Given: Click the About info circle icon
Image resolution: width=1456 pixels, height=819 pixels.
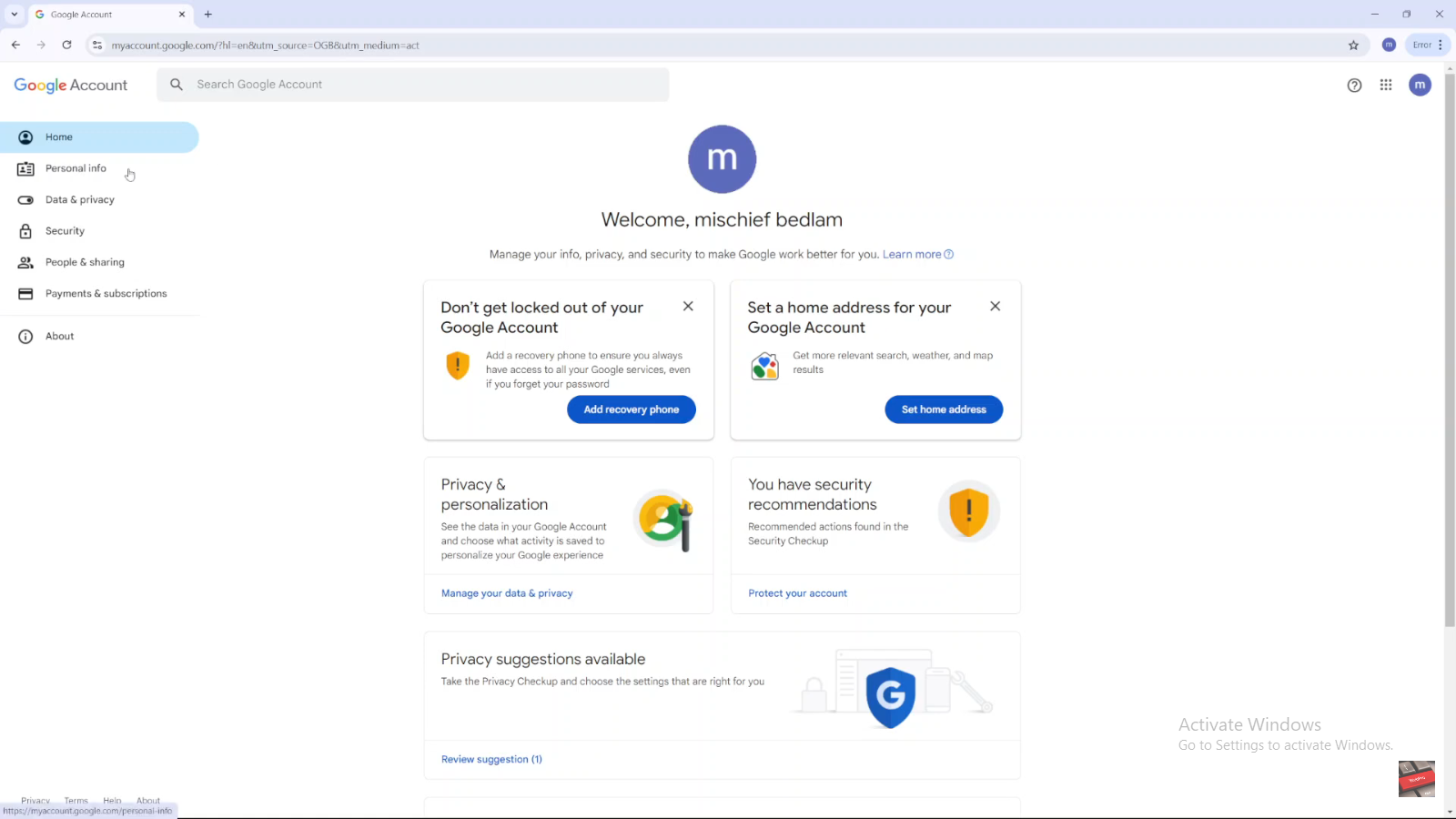Looking at the screenshot, I should 25,337.
